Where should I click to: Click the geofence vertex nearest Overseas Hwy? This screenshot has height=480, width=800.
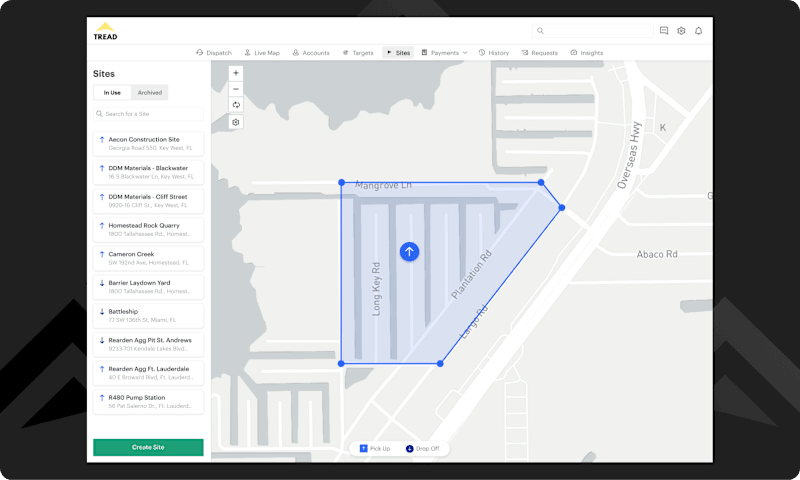tap(562, 208)
